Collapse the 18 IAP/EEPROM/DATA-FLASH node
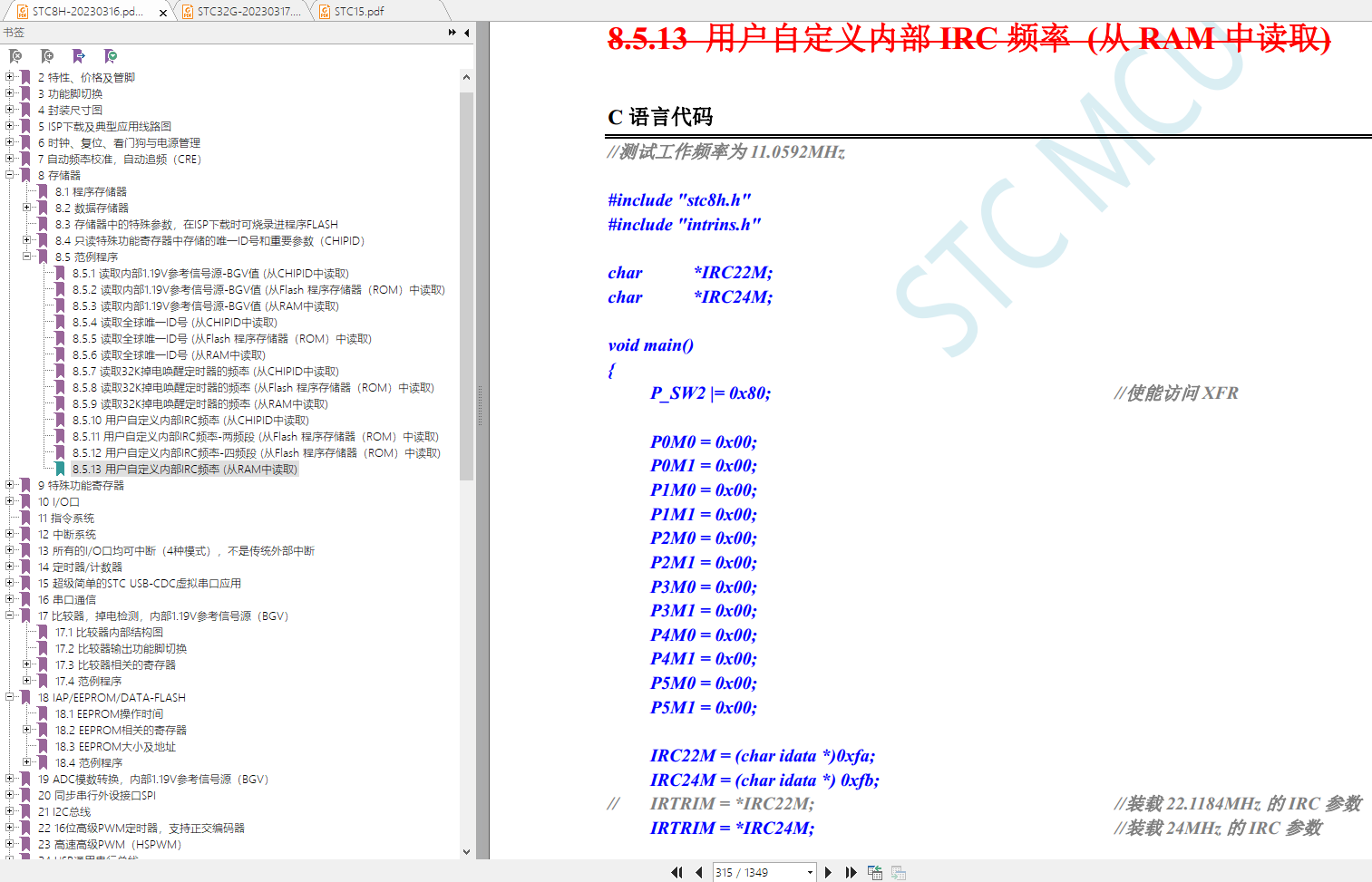The image size is (1372, 882). pyautogui.click(x=10, y=697)
